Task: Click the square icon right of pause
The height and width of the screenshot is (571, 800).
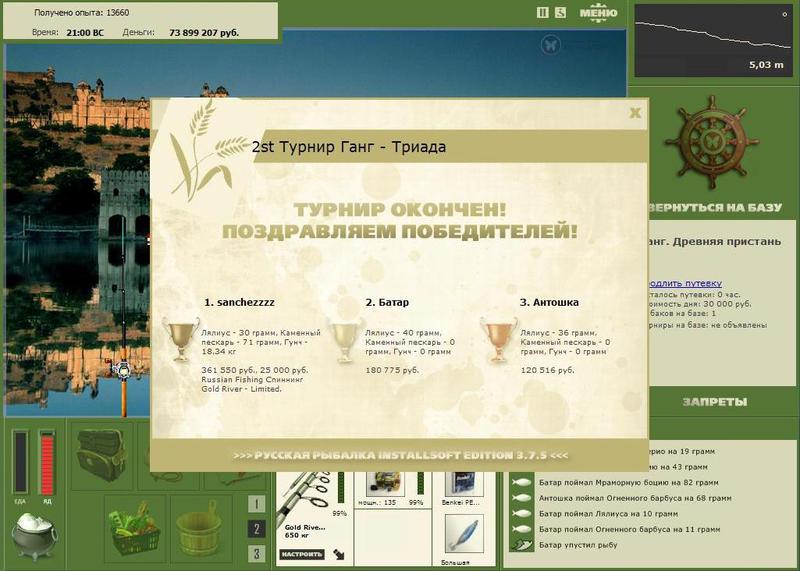Action: (x=560, y=13)
